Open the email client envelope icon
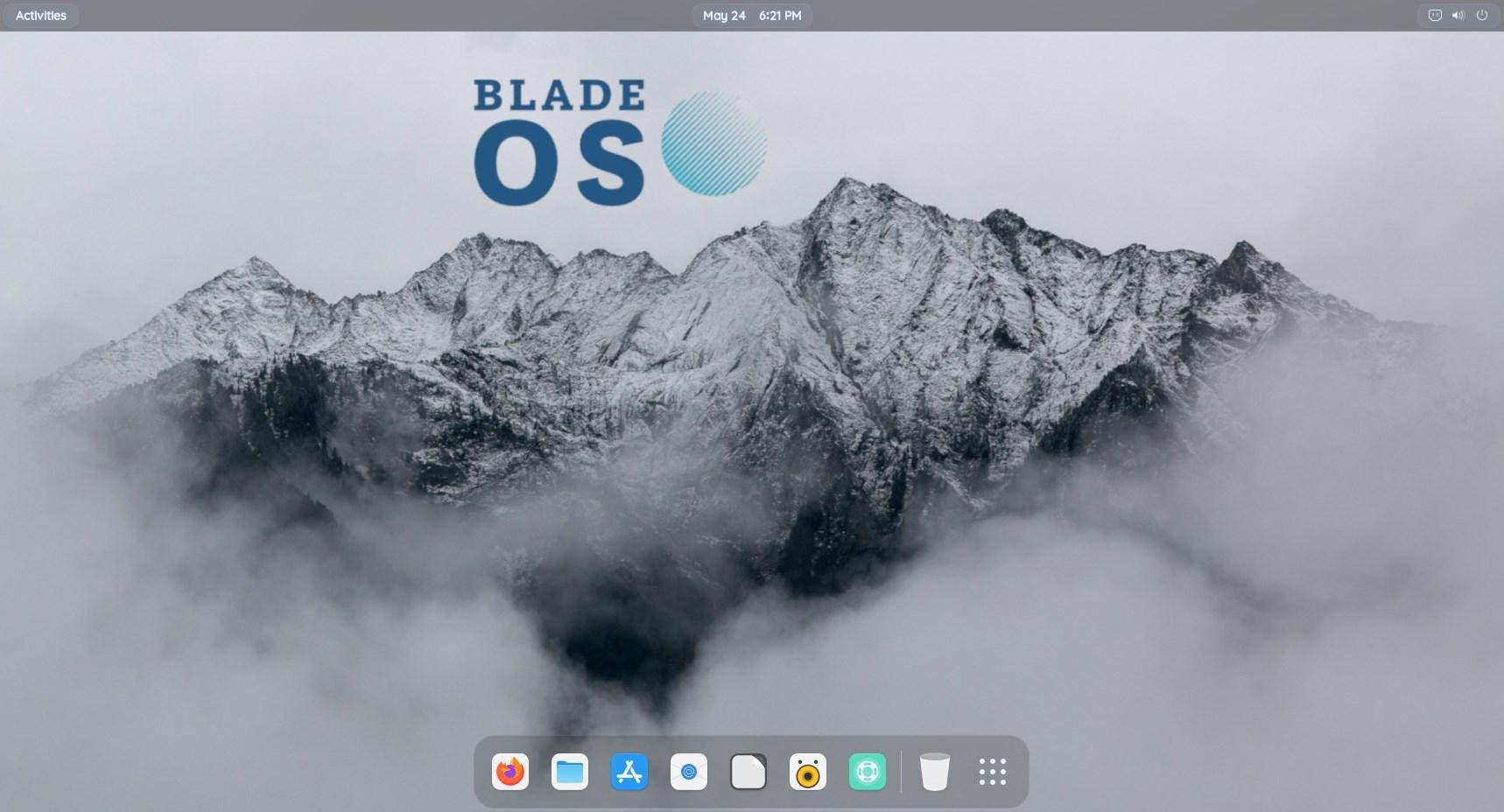The width and height of the screenshot is (1504, 812). tap(689, 772)
